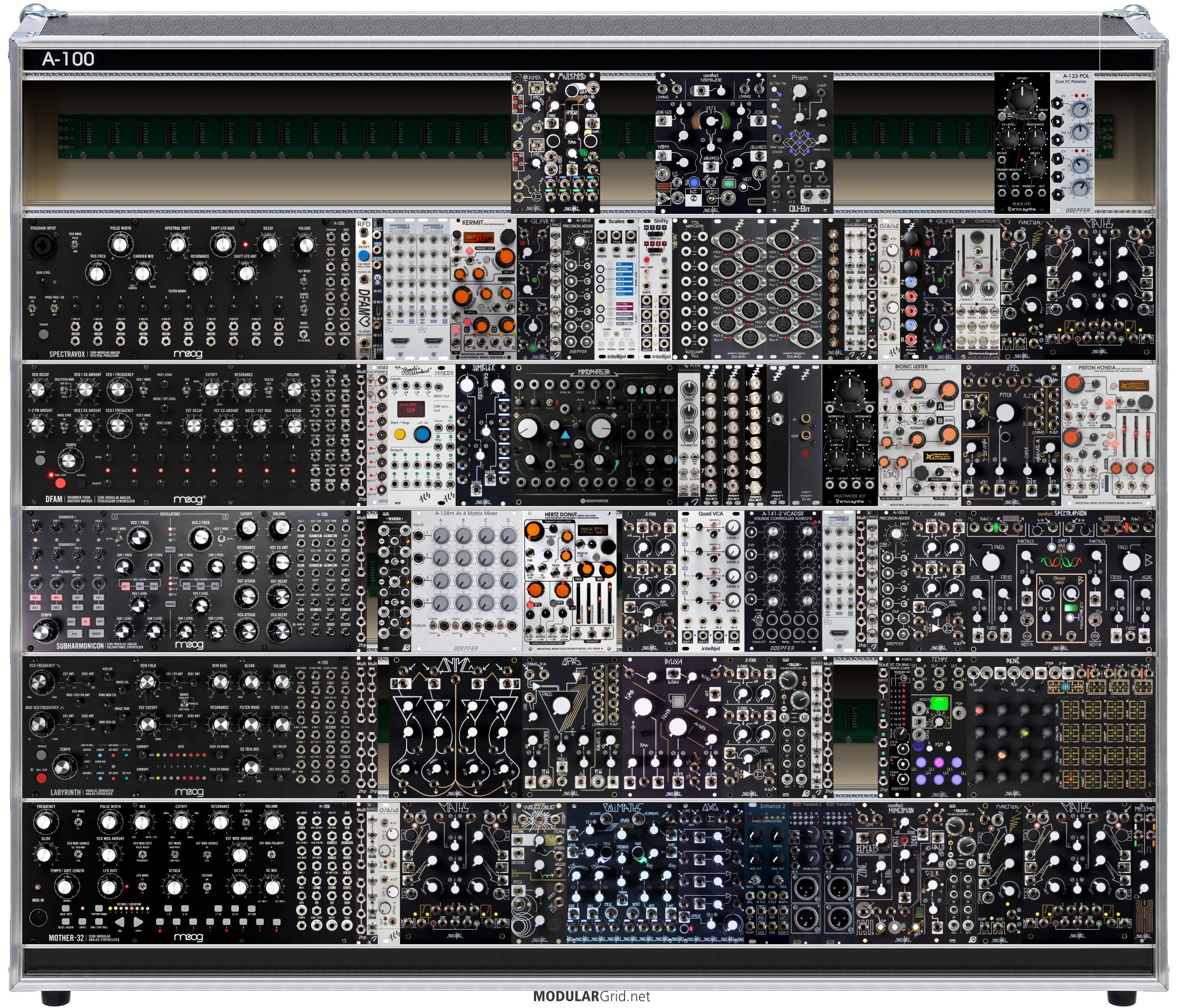
Task: Click the red-lit top-left knob on René's grid
Action: pos(980,710)
